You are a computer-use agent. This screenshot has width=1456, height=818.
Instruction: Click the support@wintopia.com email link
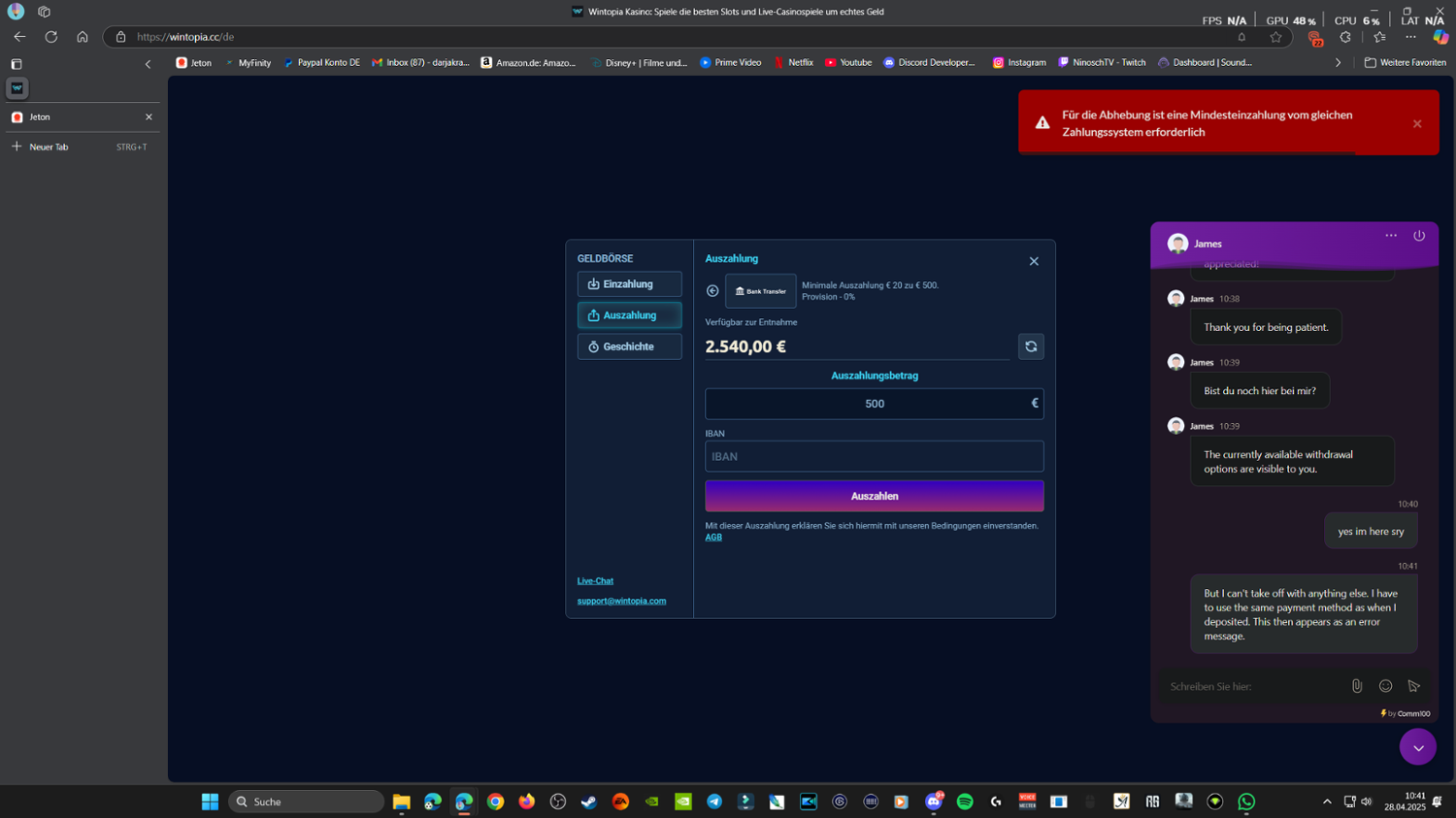621,601
